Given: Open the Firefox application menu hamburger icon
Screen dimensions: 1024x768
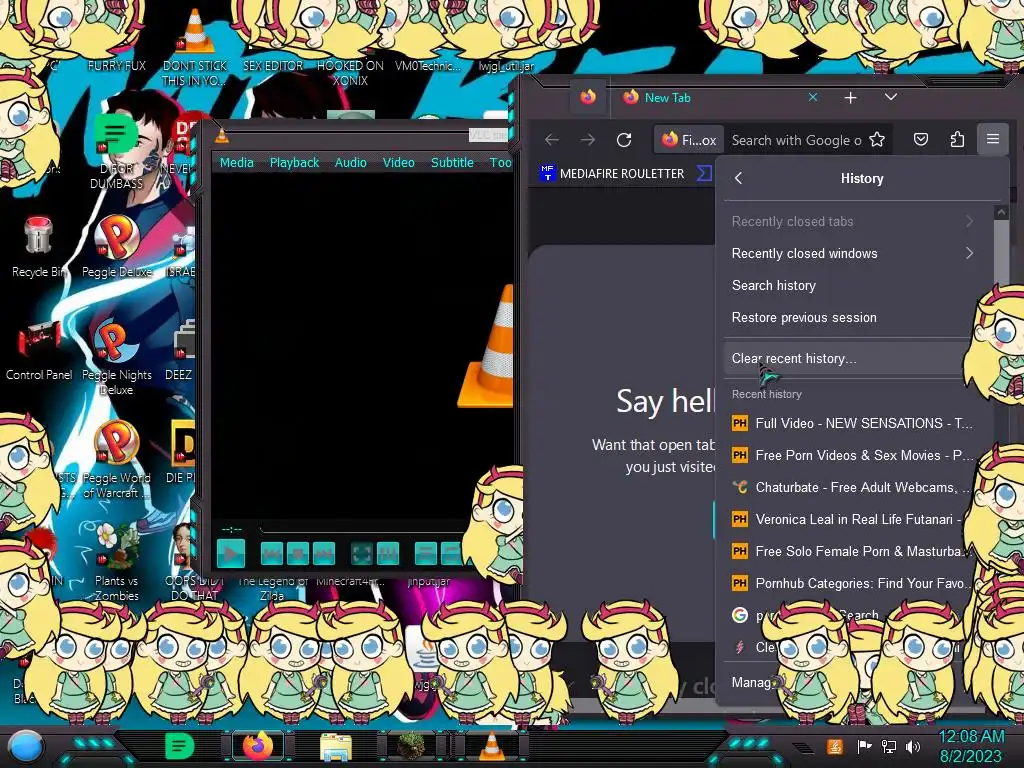Looking at the screenshot, I should click(x=993, y=139).
